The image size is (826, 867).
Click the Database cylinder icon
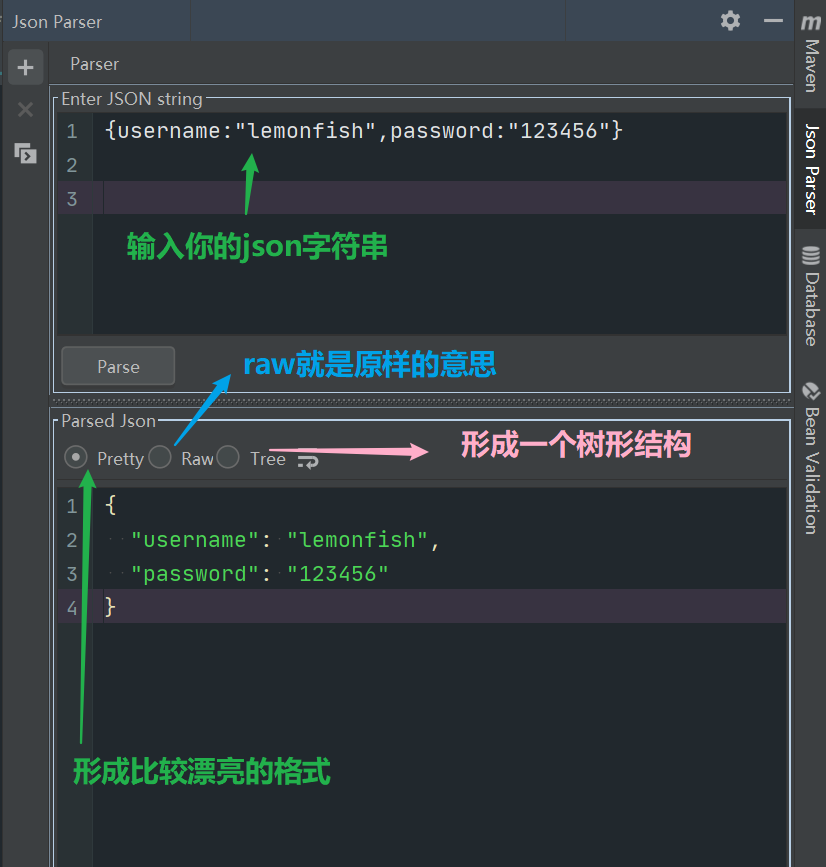point(811,255)
